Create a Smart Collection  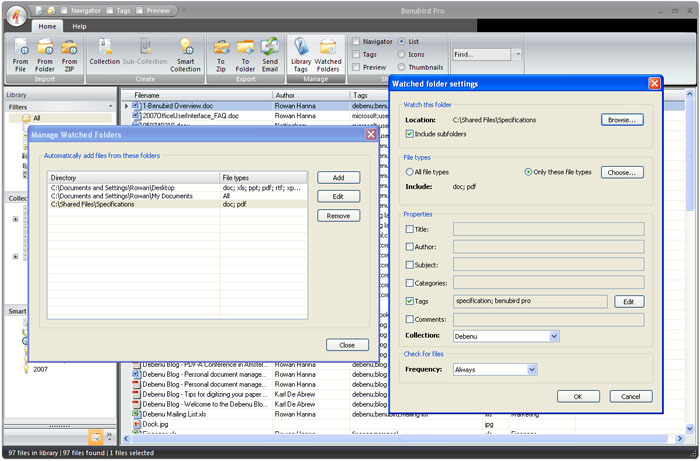pos(185,55)
